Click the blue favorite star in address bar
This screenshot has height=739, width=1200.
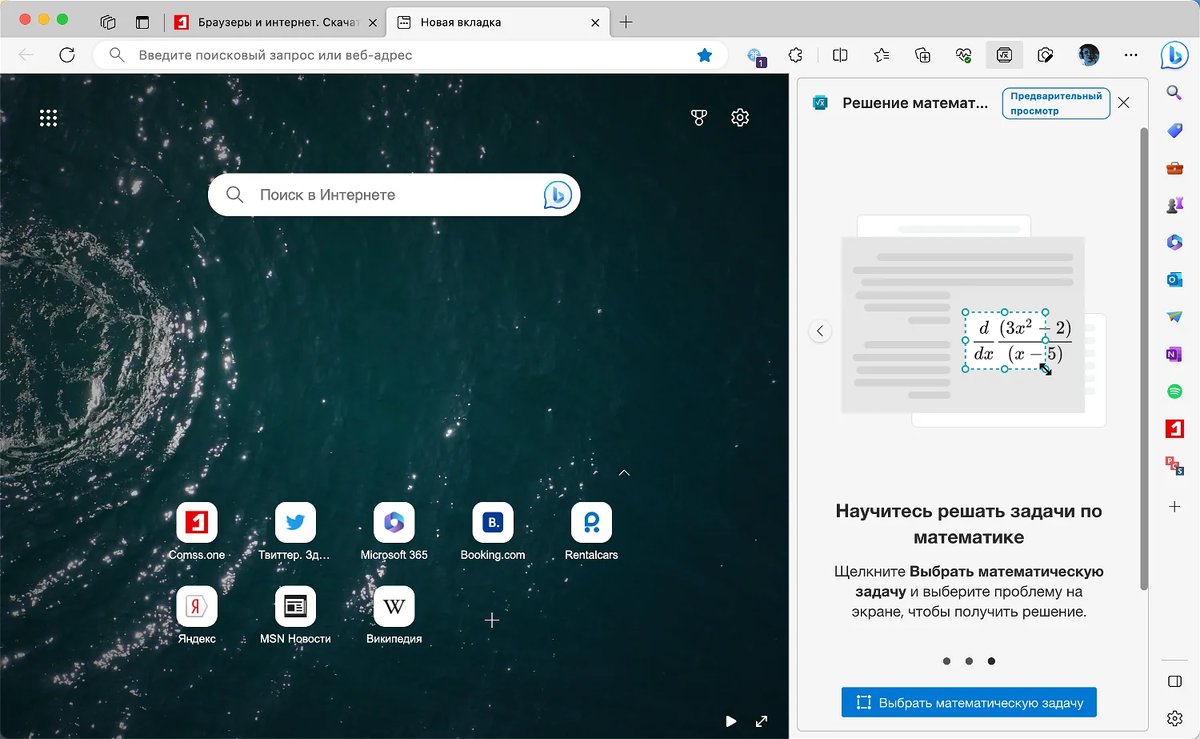pos(704,55)
